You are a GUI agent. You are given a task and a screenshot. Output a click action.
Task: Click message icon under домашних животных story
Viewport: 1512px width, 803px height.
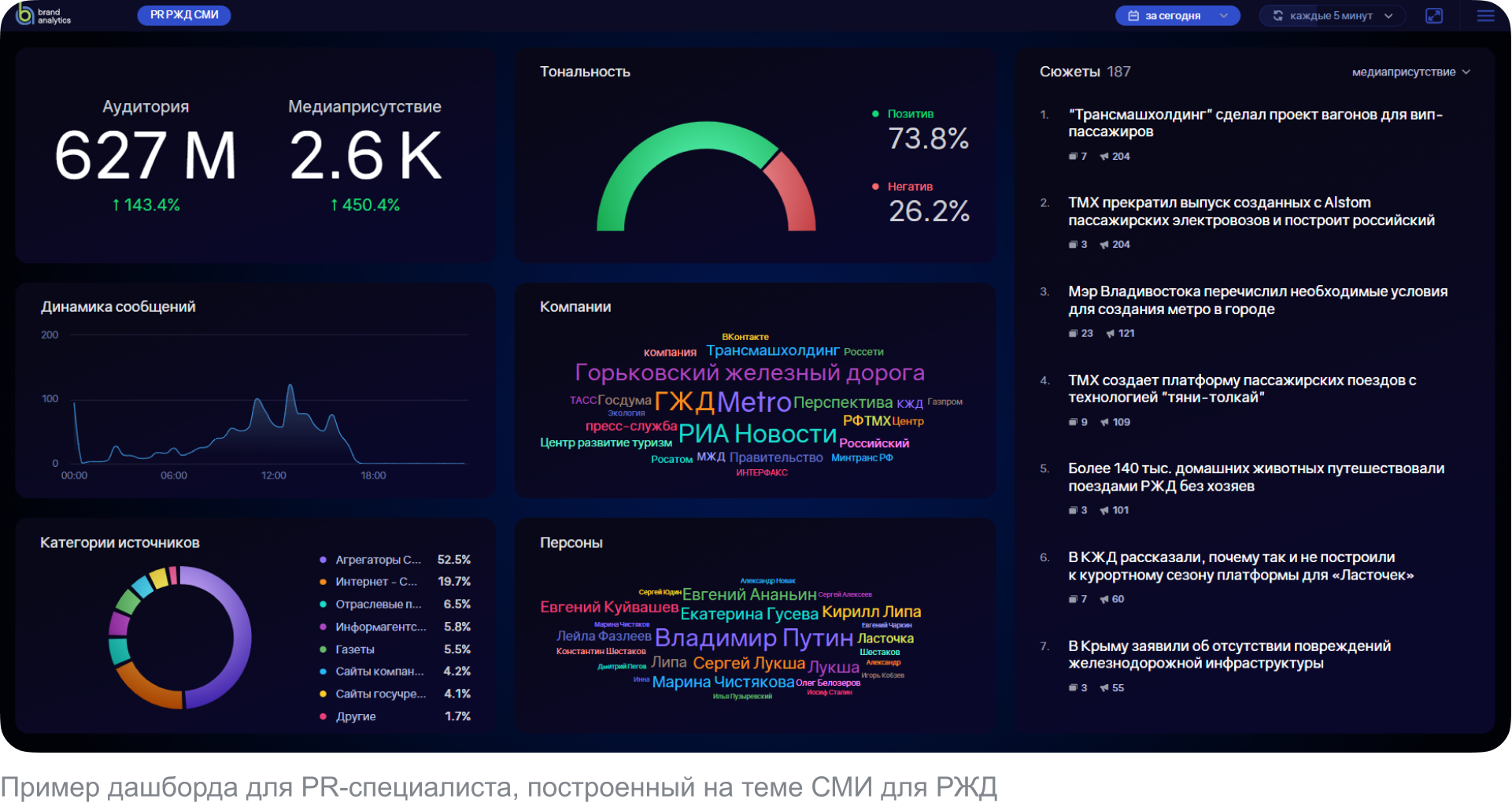(1073, 511)
